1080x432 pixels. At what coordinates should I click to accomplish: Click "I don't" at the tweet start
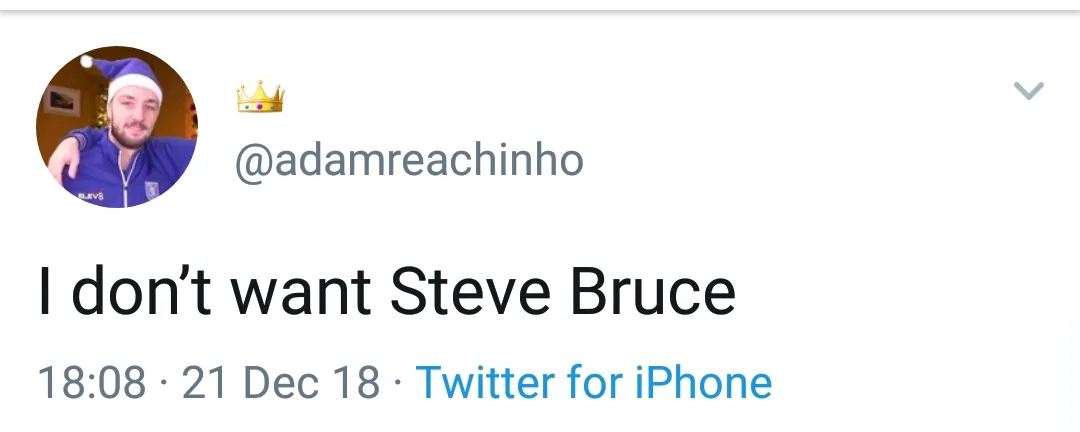[122, 291]
